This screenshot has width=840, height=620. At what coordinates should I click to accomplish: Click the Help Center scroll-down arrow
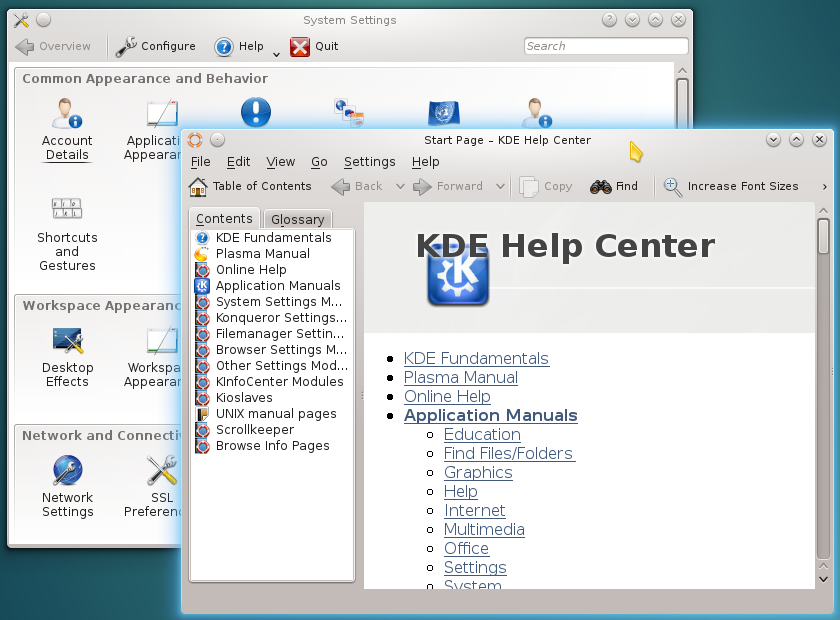click(823, 579)
